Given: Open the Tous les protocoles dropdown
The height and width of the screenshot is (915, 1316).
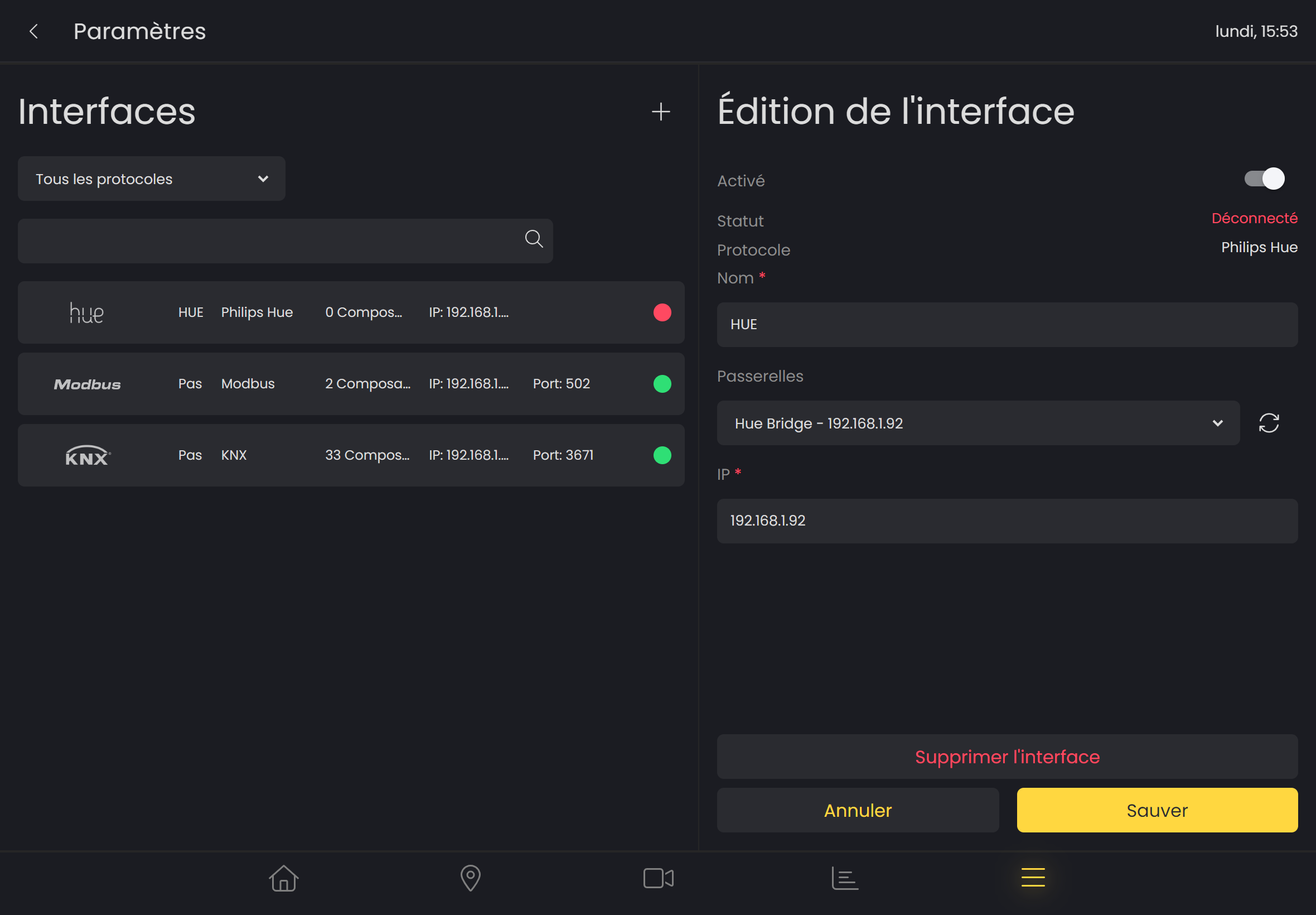Looking at the screenshot, I should [151, 179].
